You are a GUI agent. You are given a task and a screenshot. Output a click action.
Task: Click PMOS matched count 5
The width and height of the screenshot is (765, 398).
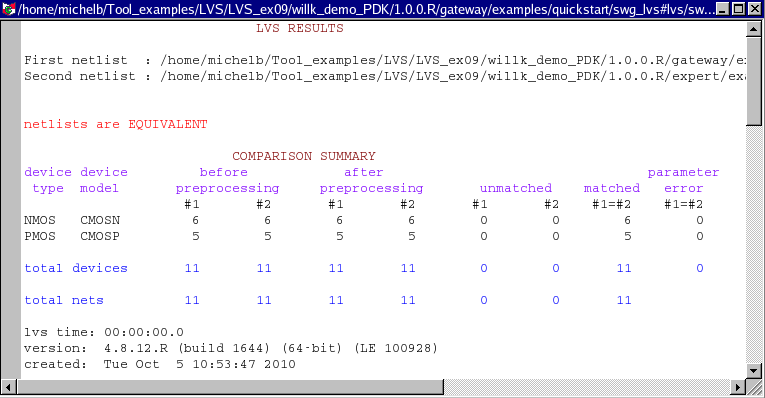coord(627,237)
